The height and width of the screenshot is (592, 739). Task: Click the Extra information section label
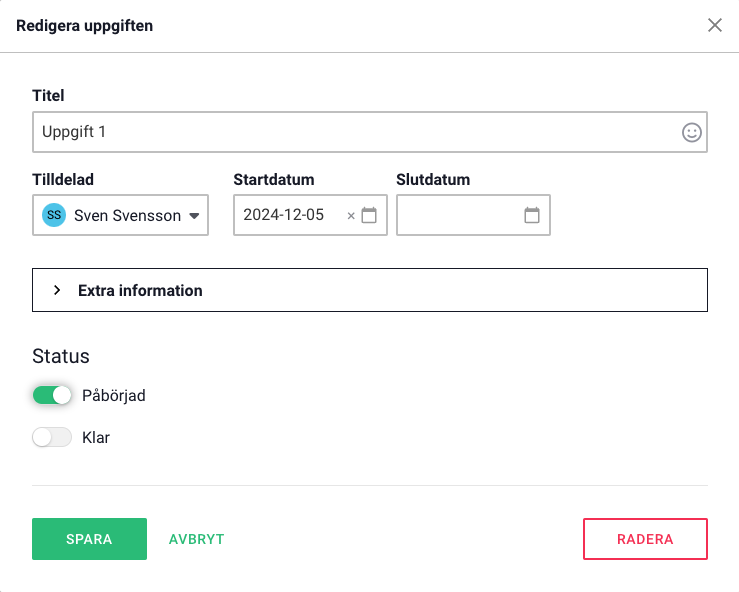140,291
